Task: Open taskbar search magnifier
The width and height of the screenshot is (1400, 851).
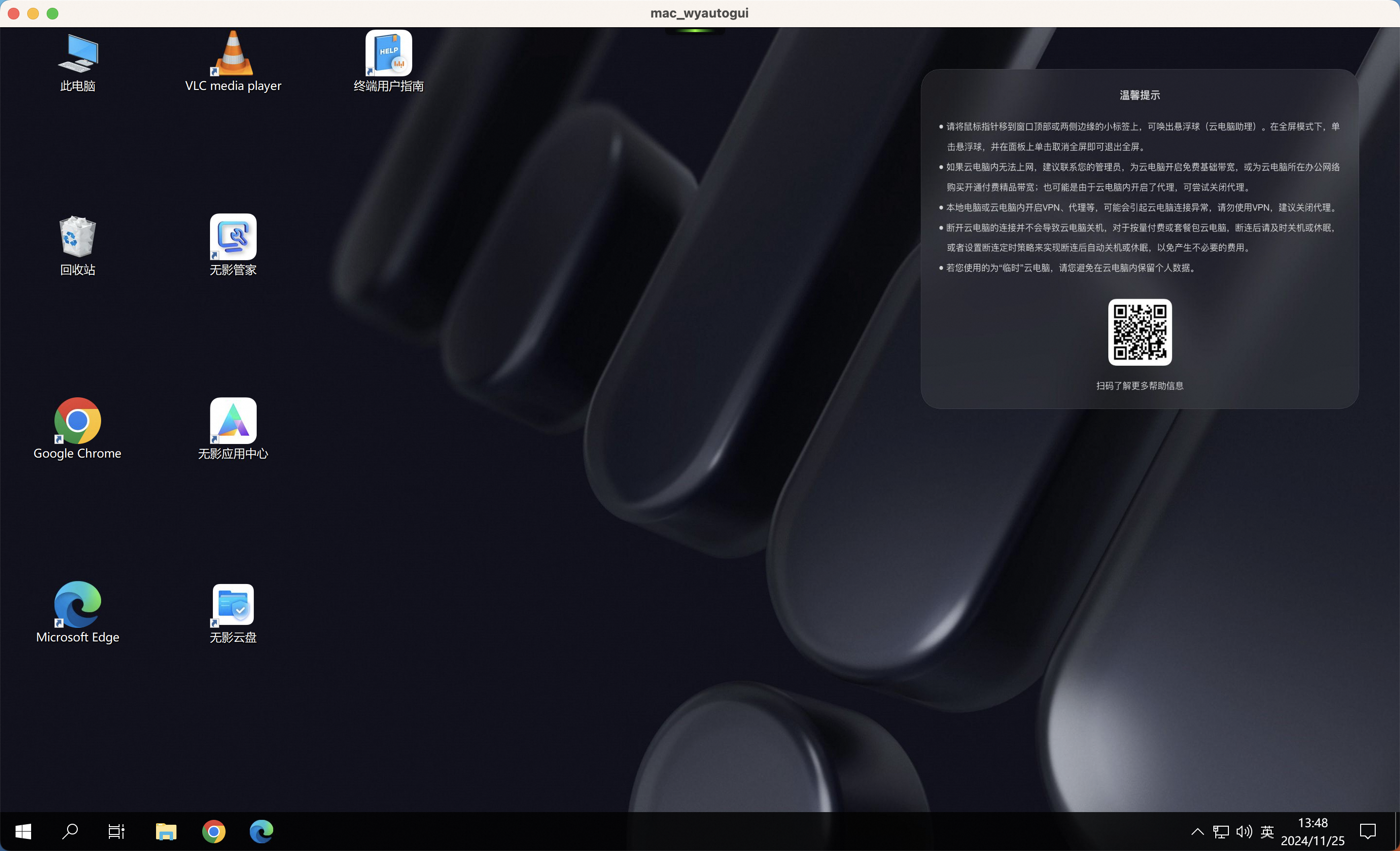Action: 70,832
